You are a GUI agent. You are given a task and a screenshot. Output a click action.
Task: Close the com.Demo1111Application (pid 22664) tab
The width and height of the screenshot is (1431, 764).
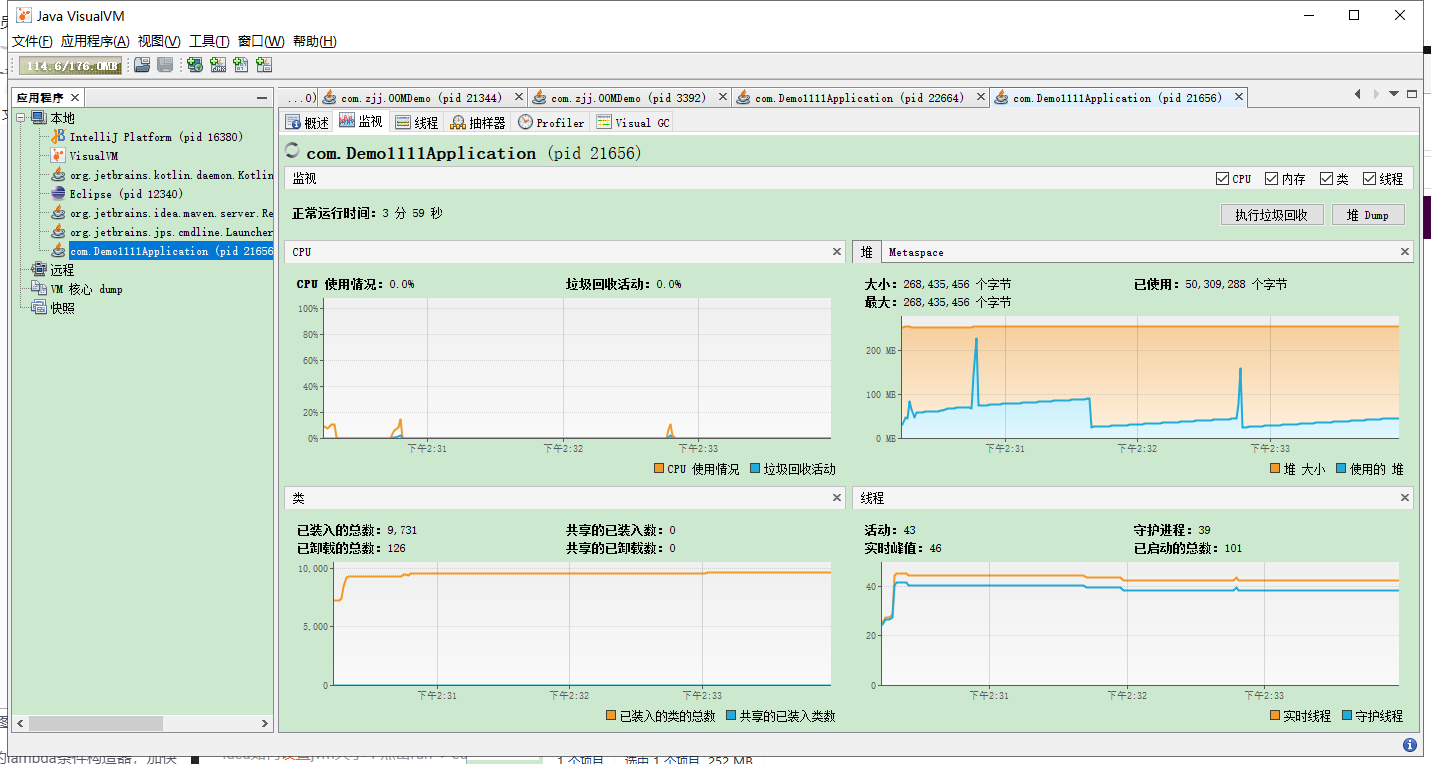tap(980, 97)
